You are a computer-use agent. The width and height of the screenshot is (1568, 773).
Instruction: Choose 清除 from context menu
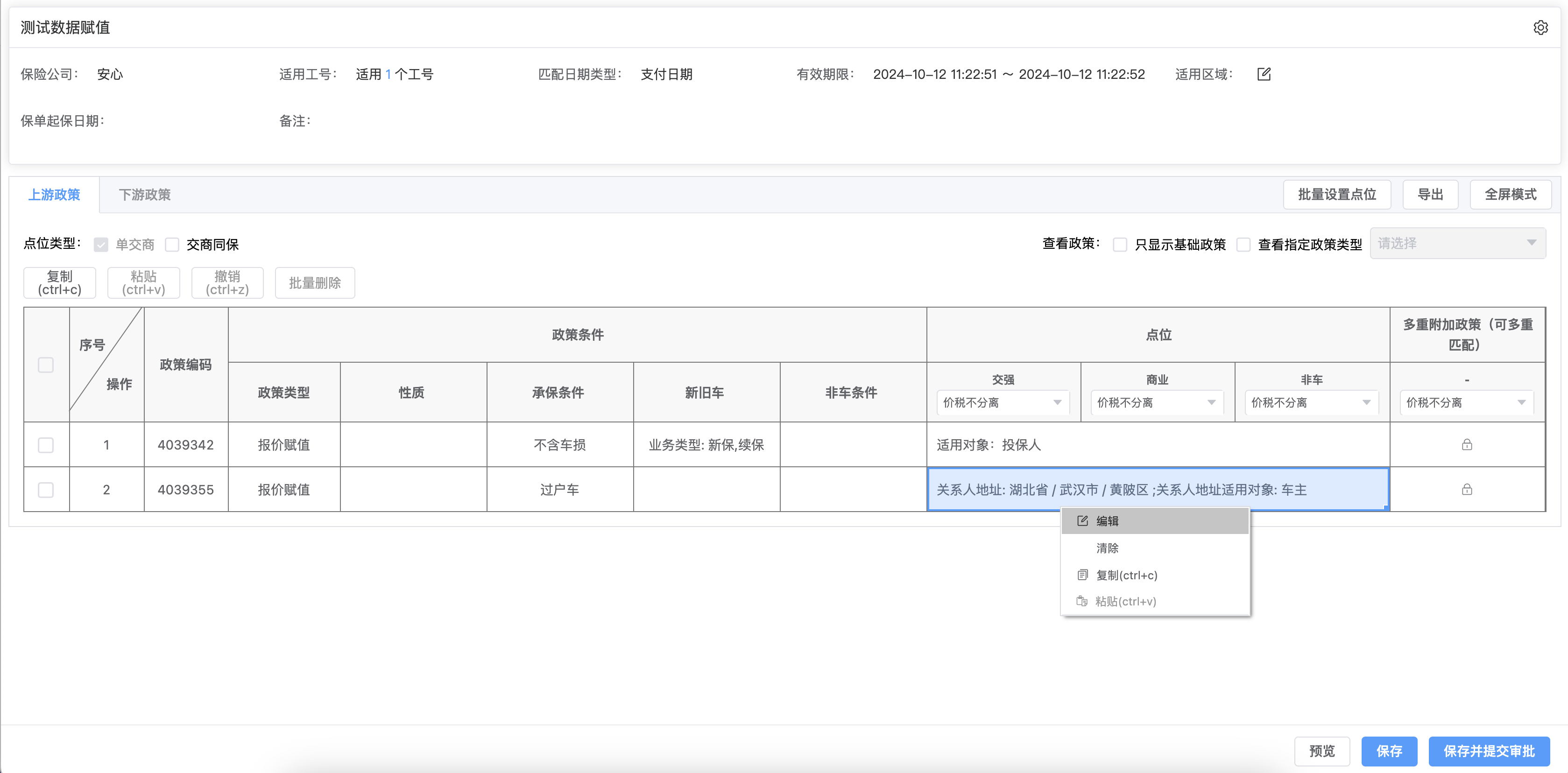pos(1155,548)
